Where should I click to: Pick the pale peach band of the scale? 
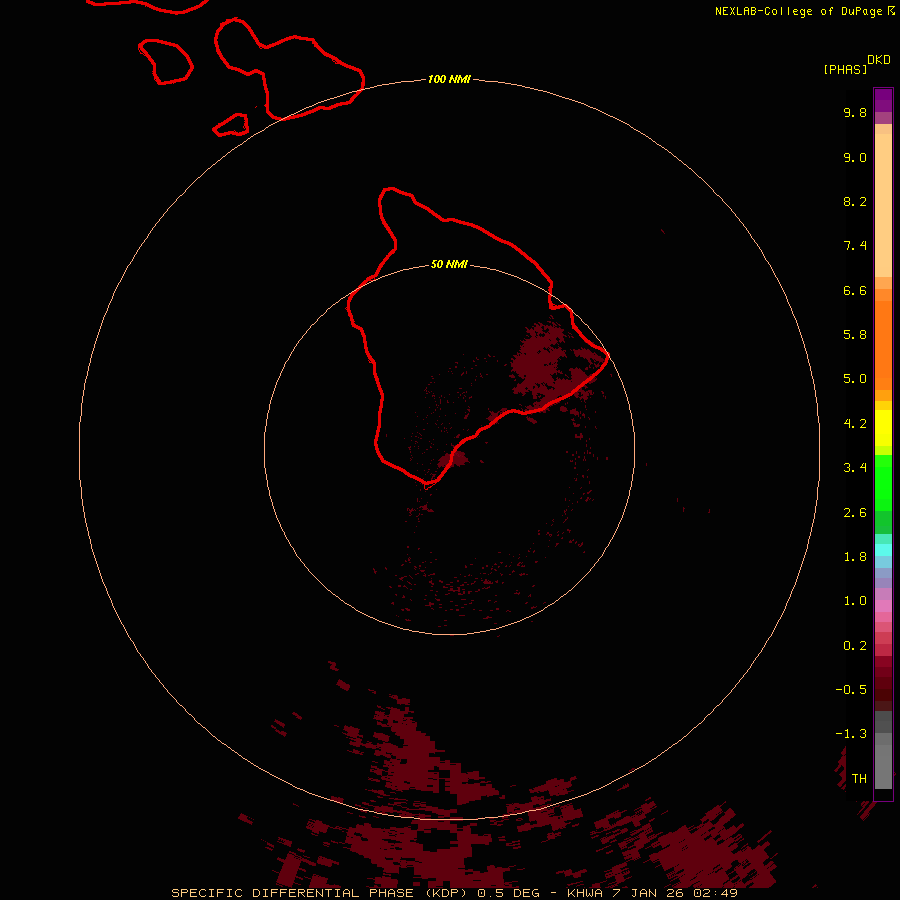883,205
